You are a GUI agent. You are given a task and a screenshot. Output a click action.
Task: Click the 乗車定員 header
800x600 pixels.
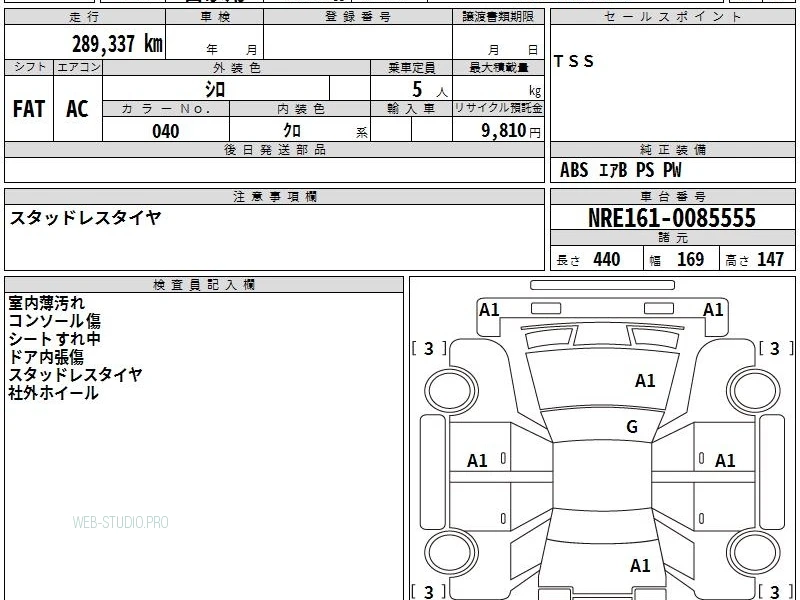[x=411, y=67]
